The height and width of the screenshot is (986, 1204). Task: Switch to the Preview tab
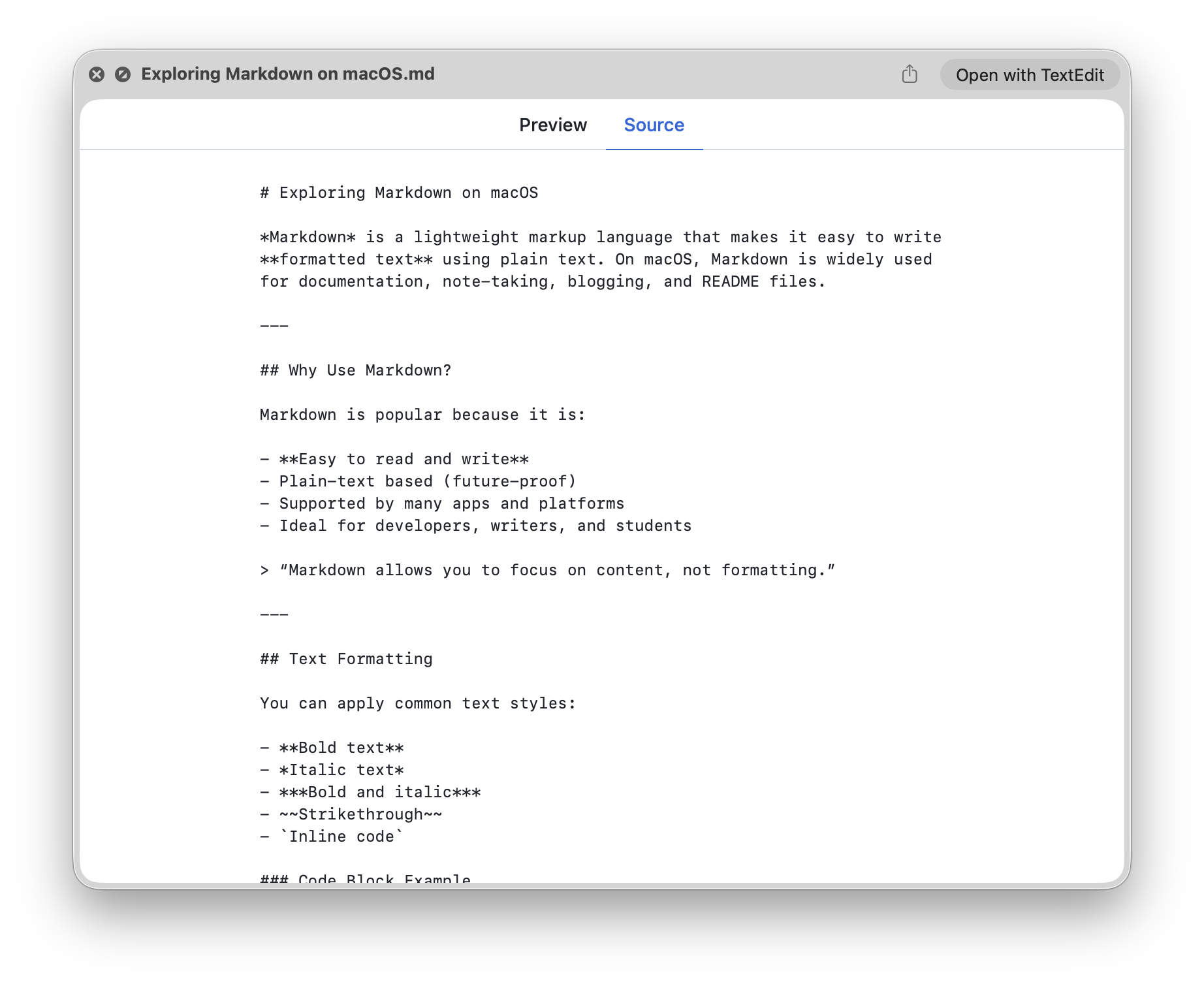[x=552, y=125]
